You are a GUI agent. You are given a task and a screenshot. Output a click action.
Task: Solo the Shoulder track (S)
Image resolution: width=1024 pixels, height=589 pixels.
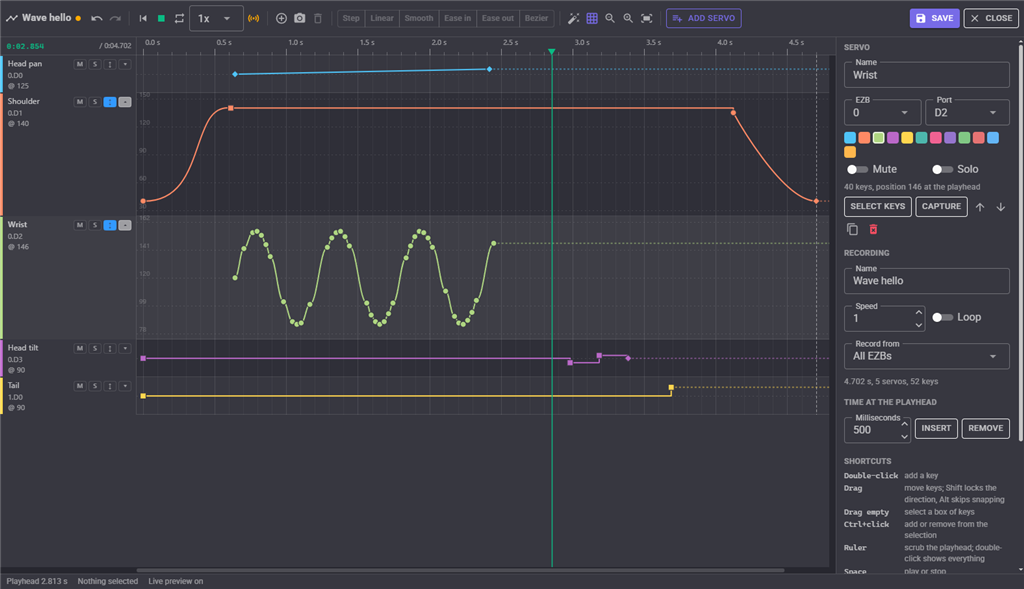point(95,102)
